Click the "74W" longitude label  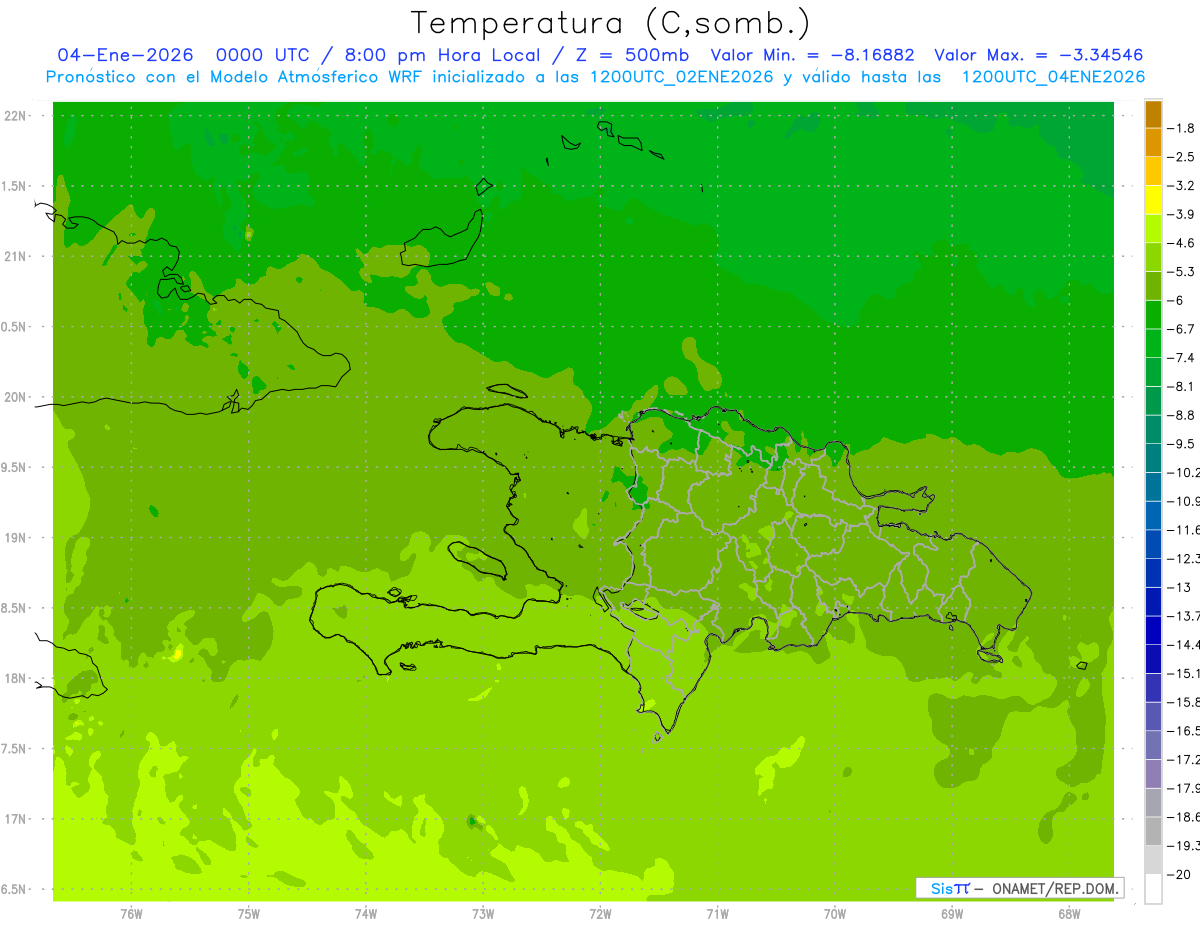(x=366, y=913)
